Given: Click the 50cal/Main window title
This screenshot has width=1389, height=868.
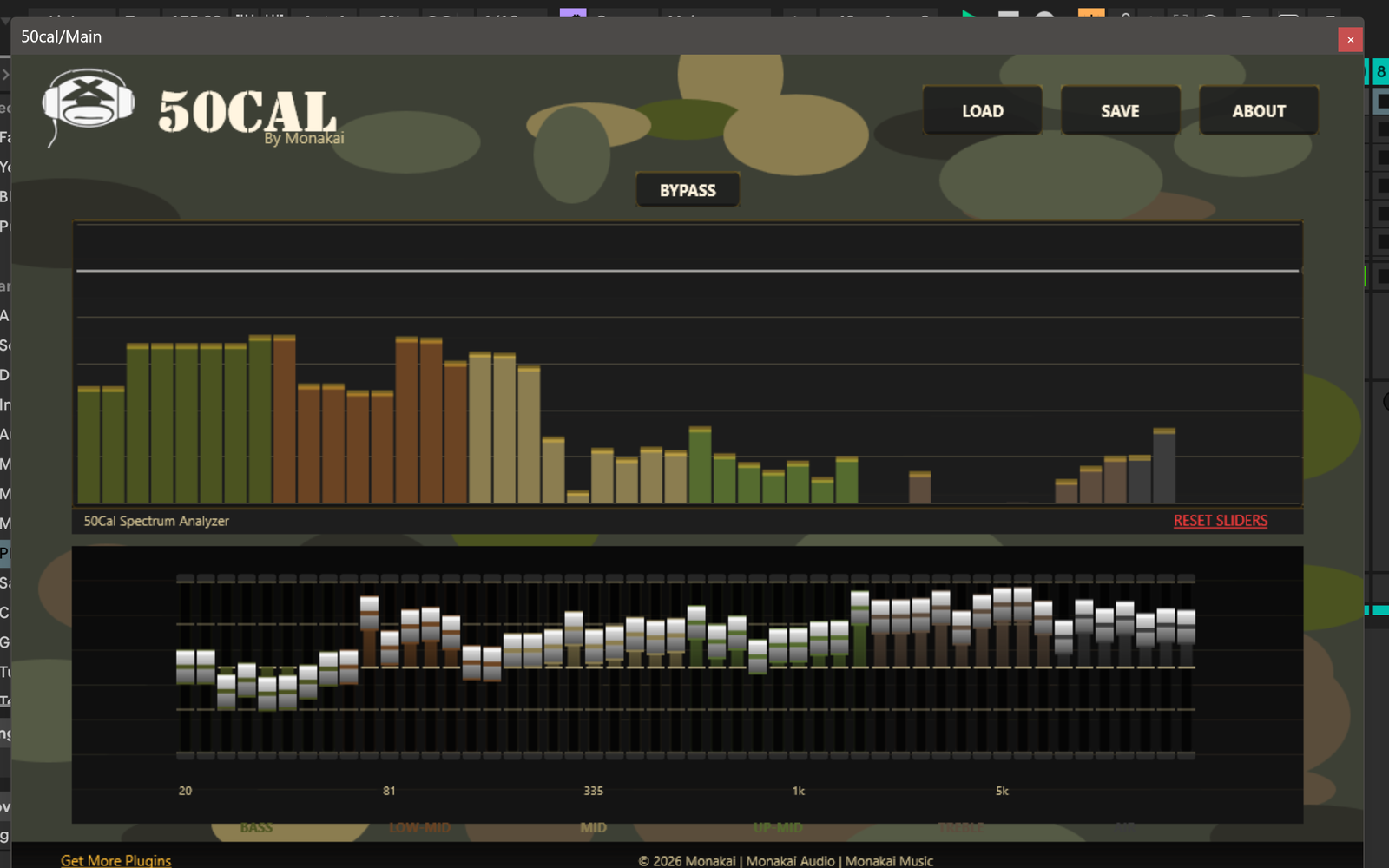Looking at the screenshot, I should [x=61, y=36].
